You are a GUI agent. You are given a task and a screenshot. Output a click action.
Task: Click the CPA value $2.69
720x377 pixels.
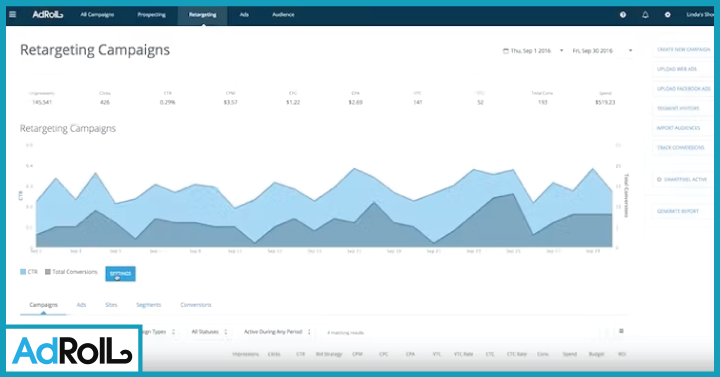coord(355,102)
